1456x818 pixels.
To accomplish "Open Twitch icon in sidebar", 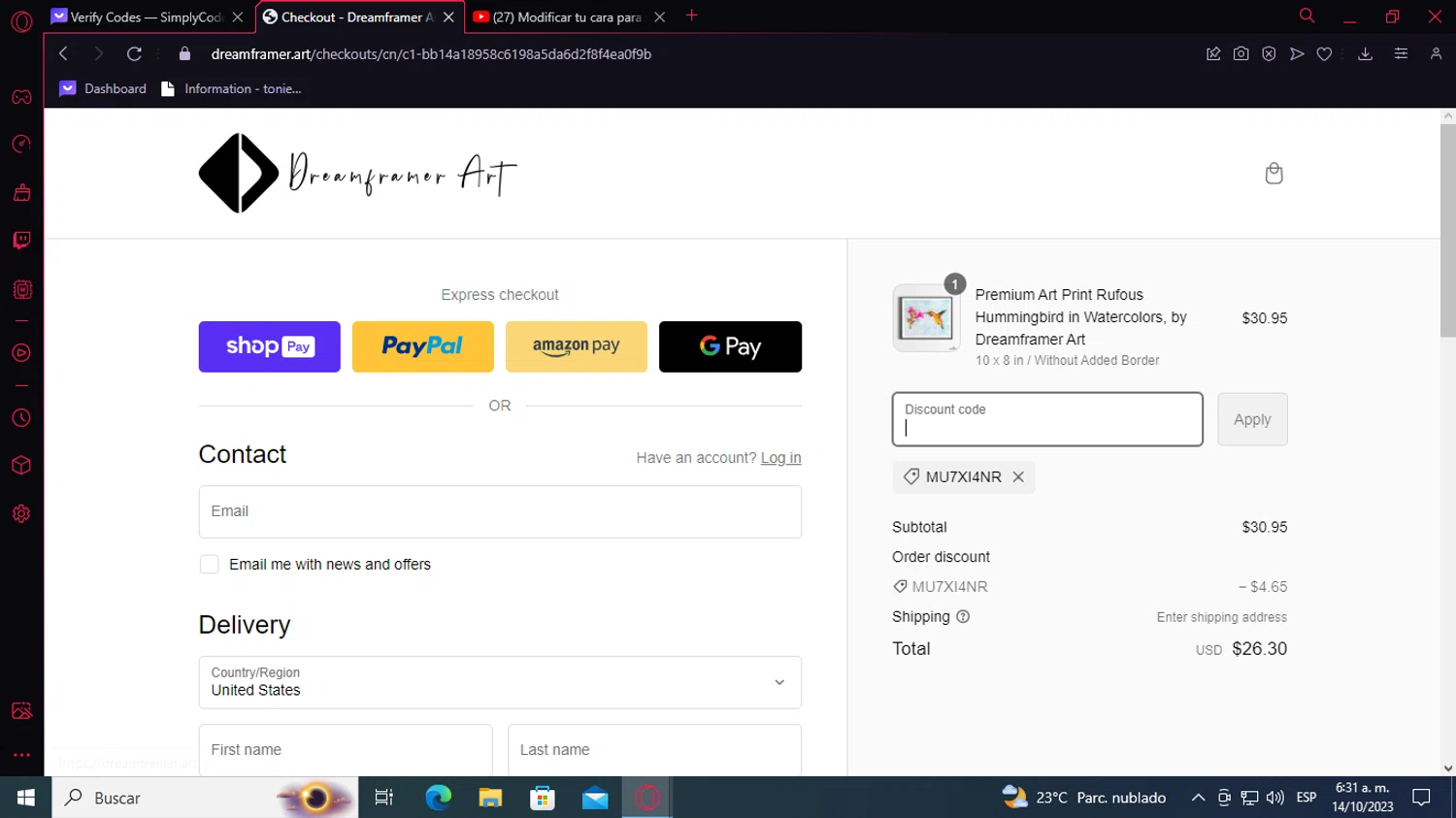I will 21,240.
